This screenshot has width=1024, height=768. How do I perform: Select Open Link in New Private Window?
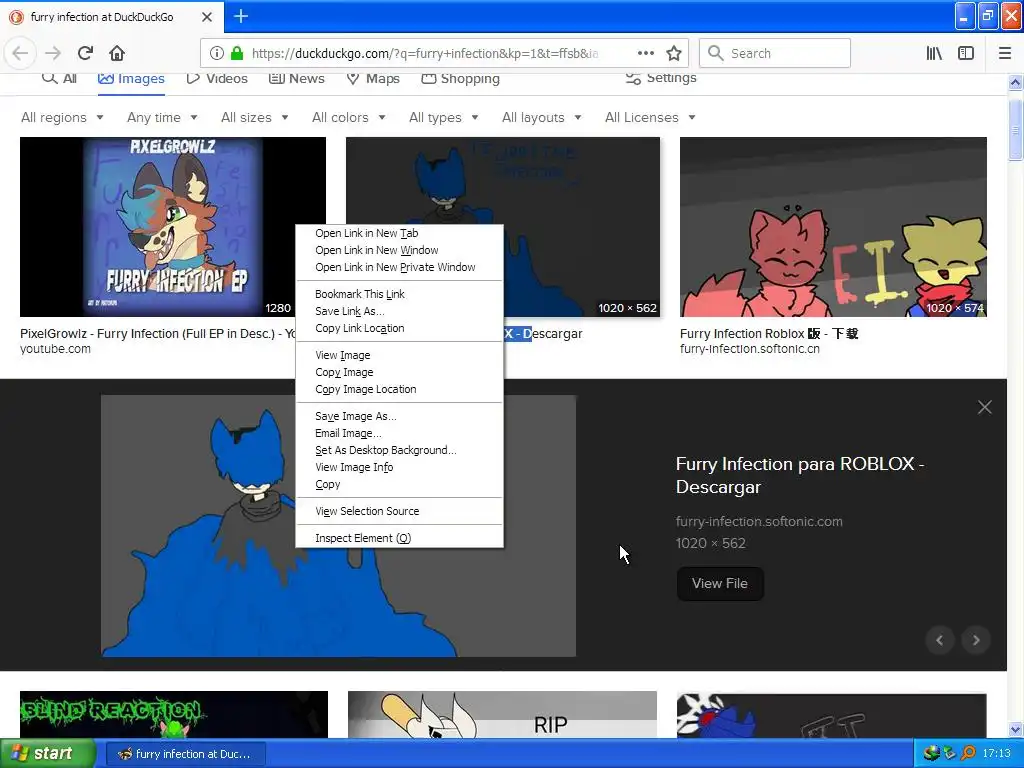(399, 267)
